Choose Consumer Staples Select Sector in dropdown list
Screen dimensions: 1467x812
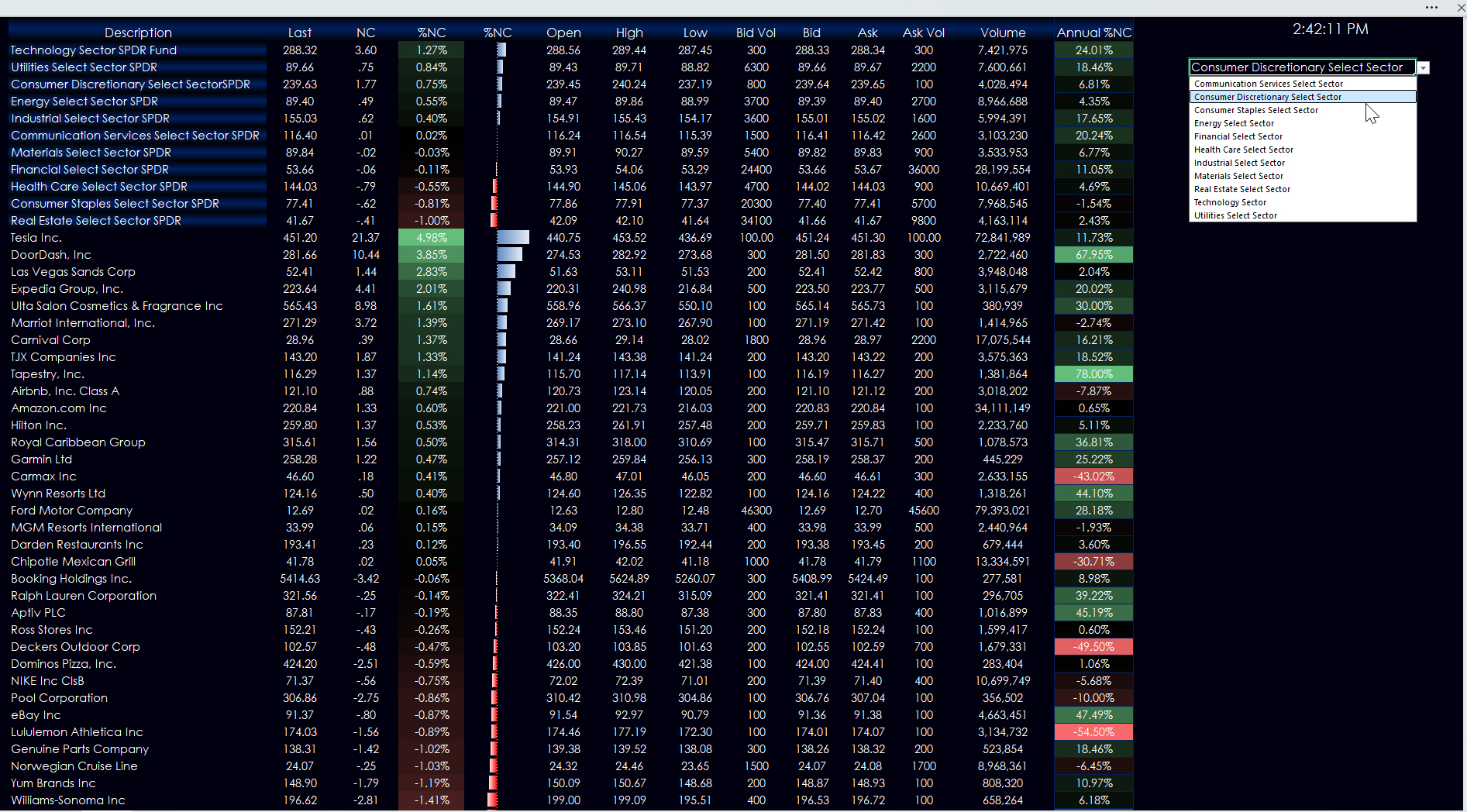1255,110
